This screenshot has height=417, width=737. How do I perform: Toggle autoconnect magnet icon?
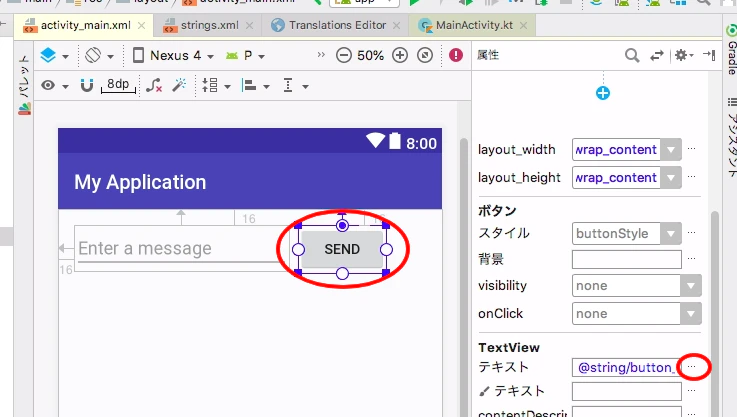[86, 85]
